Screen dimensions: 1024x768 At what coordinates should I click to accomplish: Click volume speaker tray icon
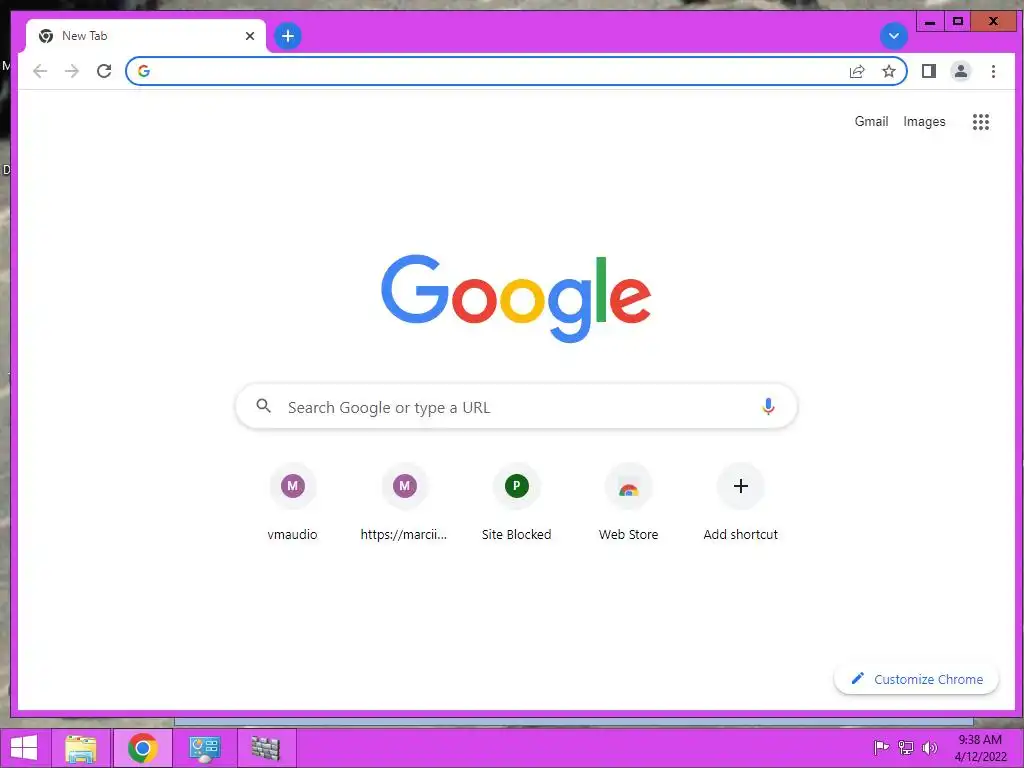929,748
